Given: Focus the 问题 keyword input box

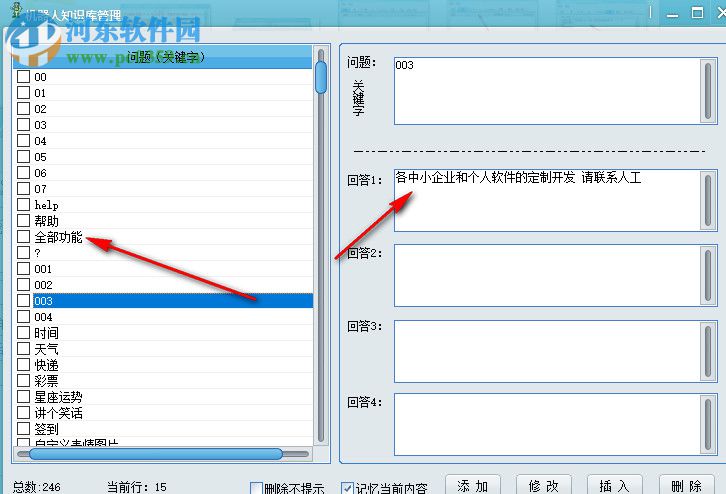Looking at the screenshot, I should (547, 91).
